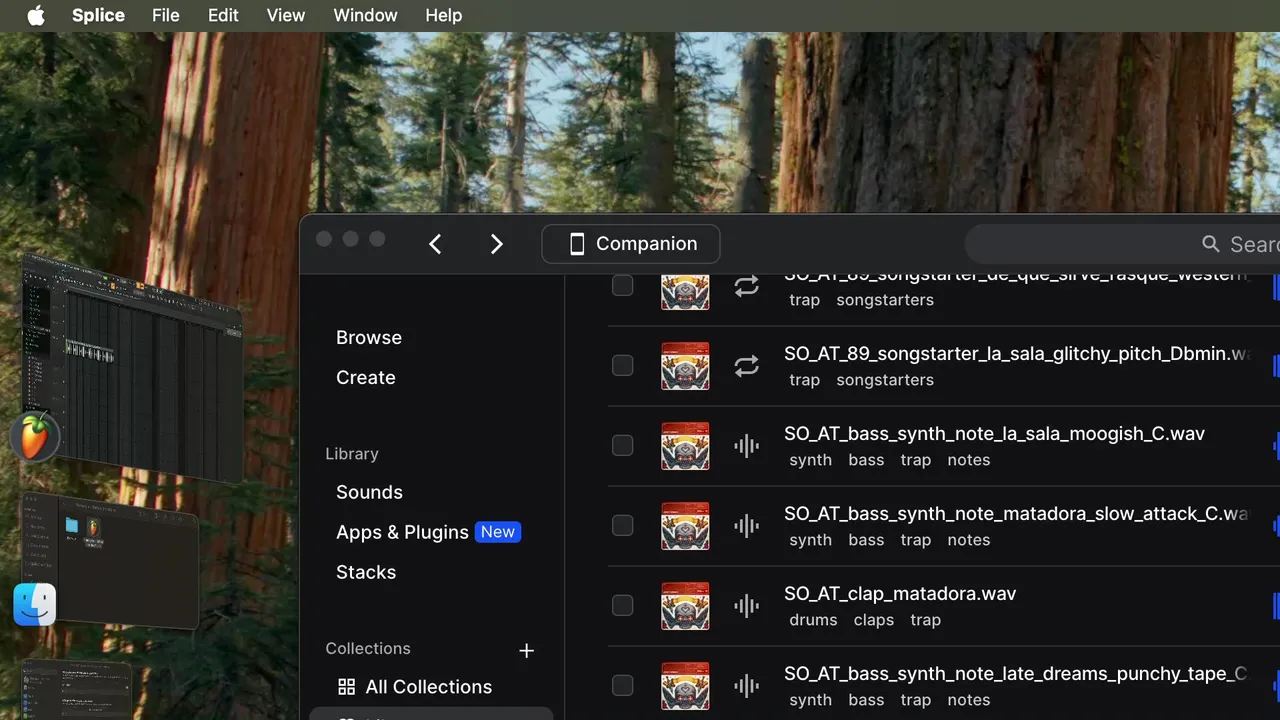
Task: Click loop icon on la_sala_glitchy_pitch row
Action: pos(747,366)
